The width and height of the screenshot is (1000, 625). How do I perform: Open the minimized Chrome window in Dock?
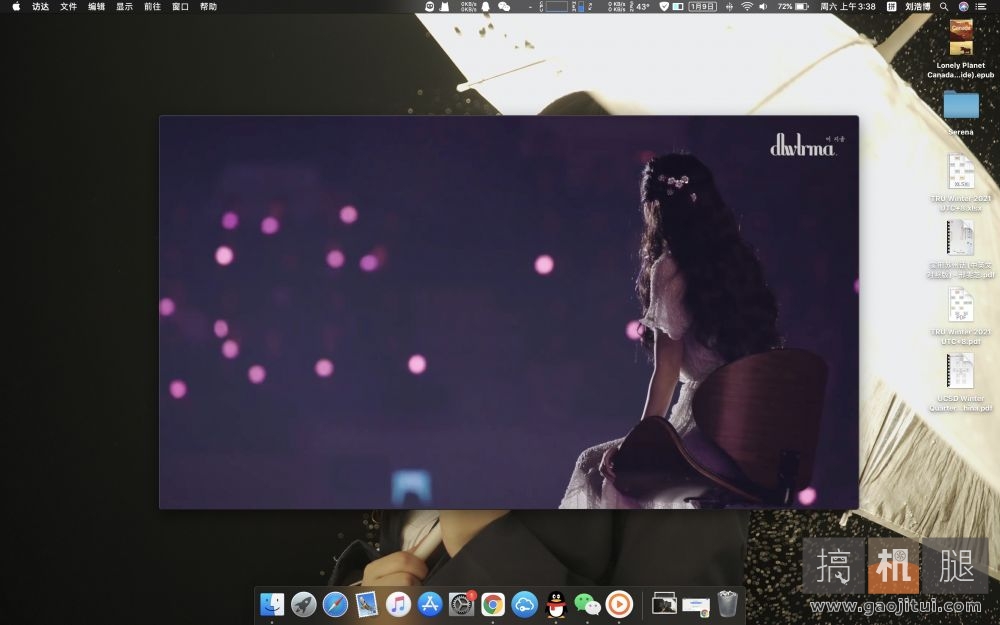696,605
